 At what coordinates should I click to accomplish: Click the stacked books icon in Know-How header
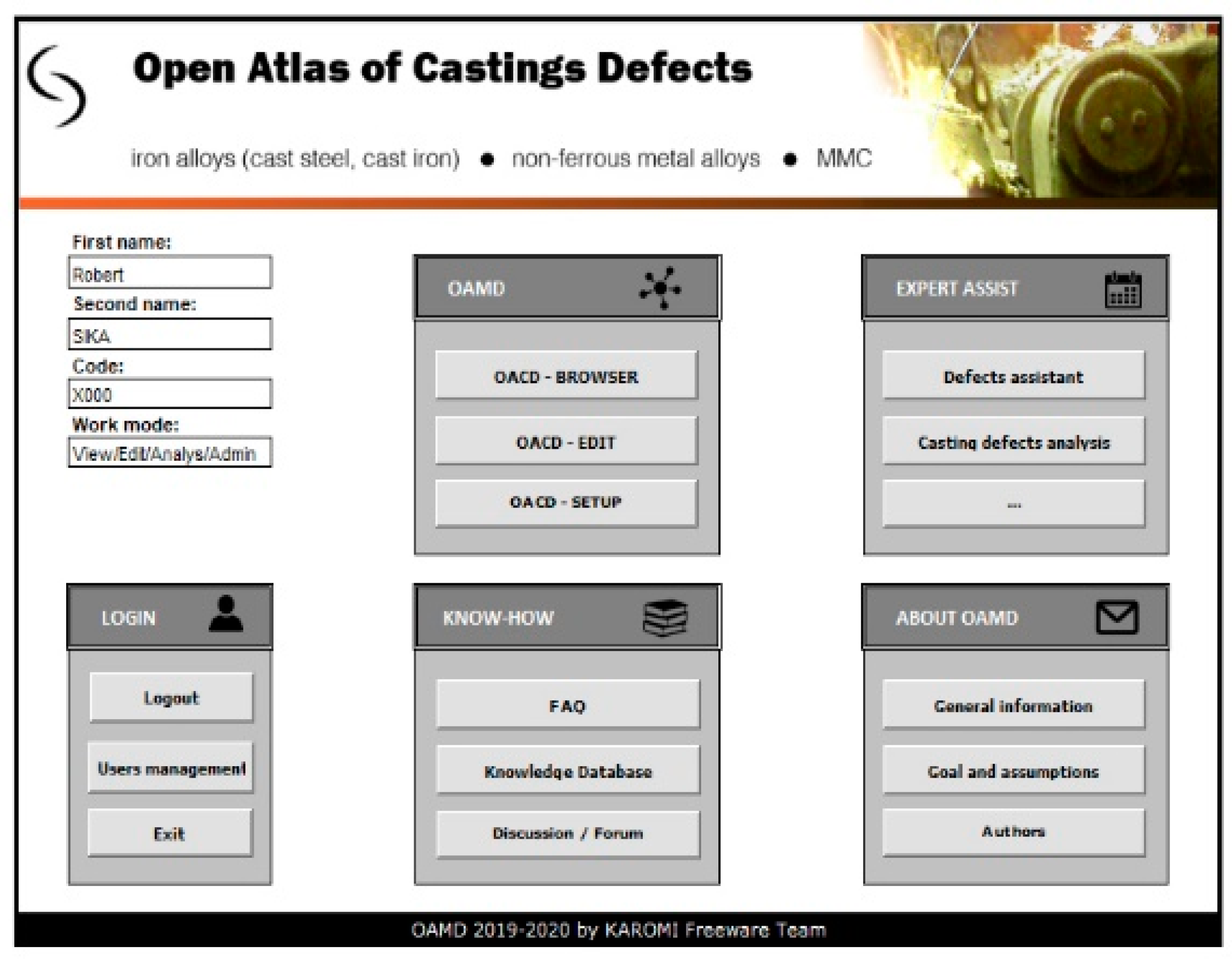[666, 618]
